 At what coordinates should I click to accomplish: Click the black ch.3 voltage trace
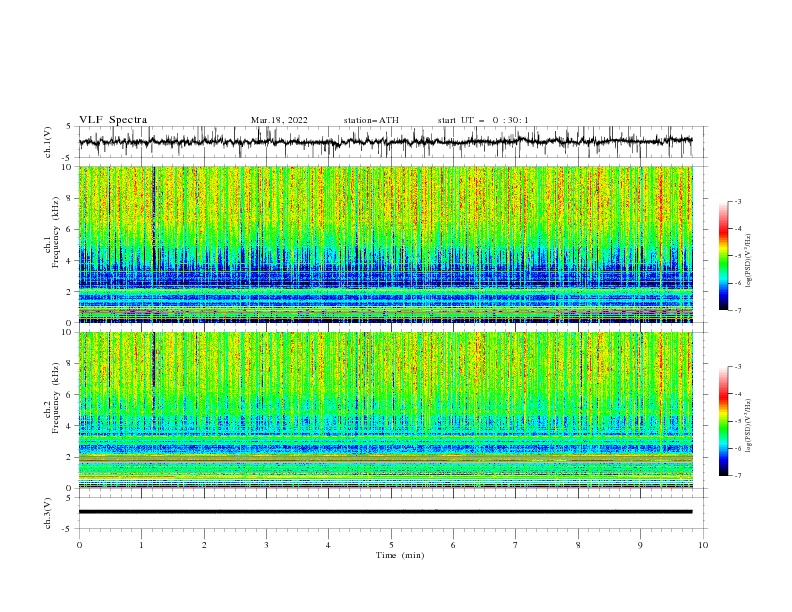coord(385,512)
